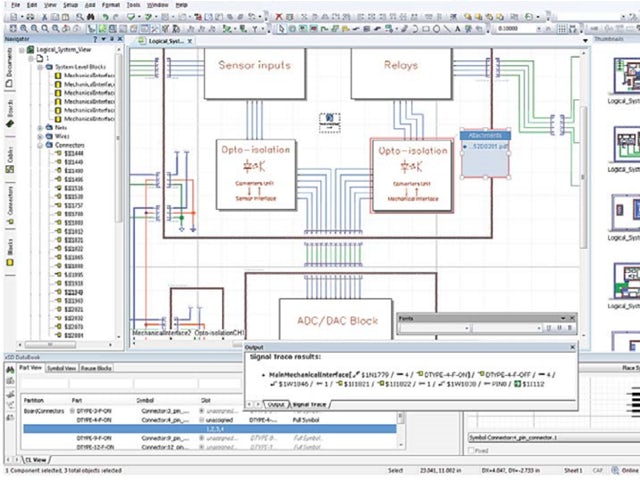640x480 pixels.
Task: Expand the Nets tree folder
Action: click(40, 128)
